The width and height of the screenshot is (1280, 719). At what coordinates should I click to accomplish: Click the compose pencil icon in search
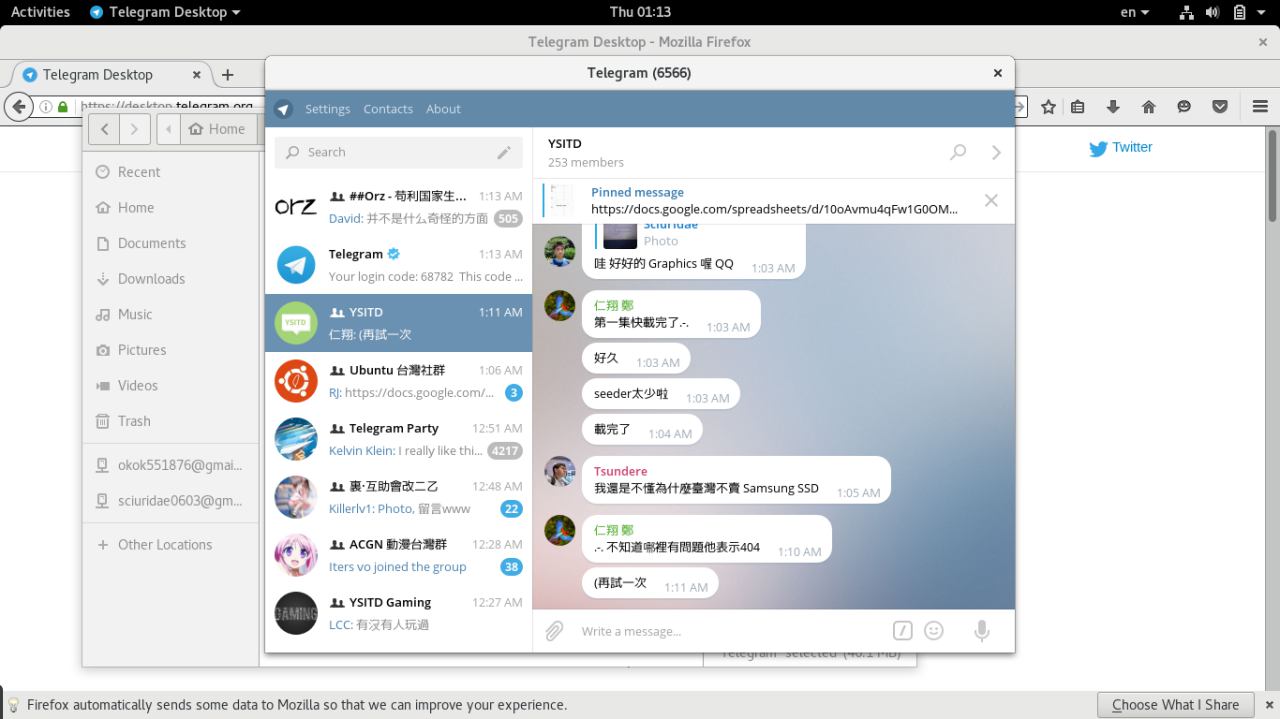click(x=504, y=152)
